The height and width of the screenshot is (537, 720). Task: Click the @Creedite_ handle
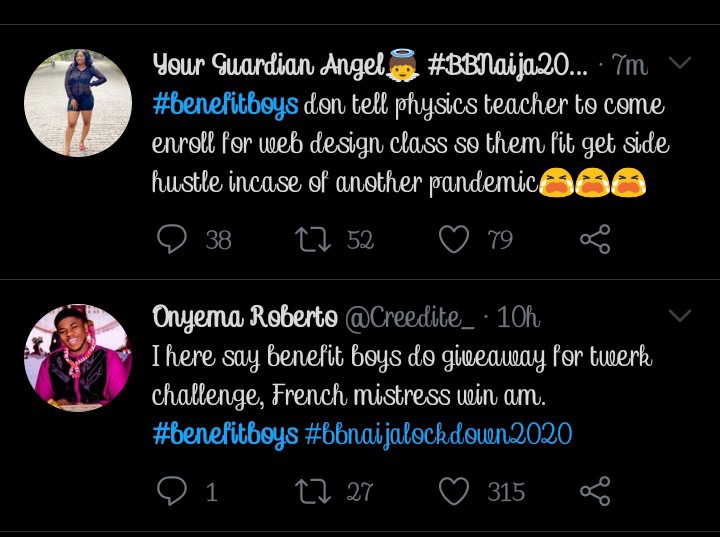[x=410, y=319]
